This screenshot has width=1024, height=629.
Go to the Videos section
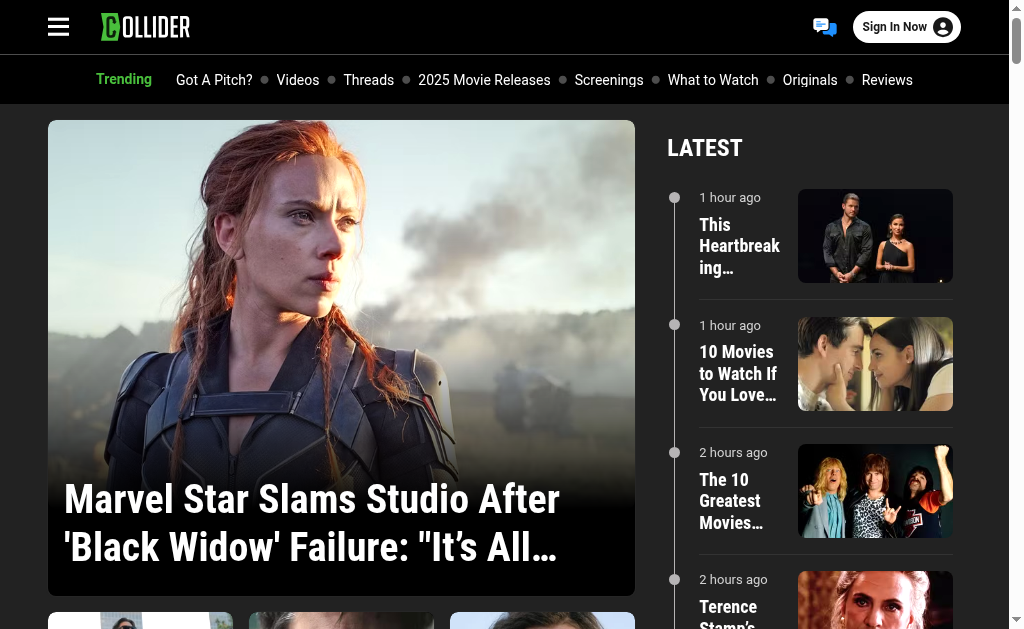point(298,80)
